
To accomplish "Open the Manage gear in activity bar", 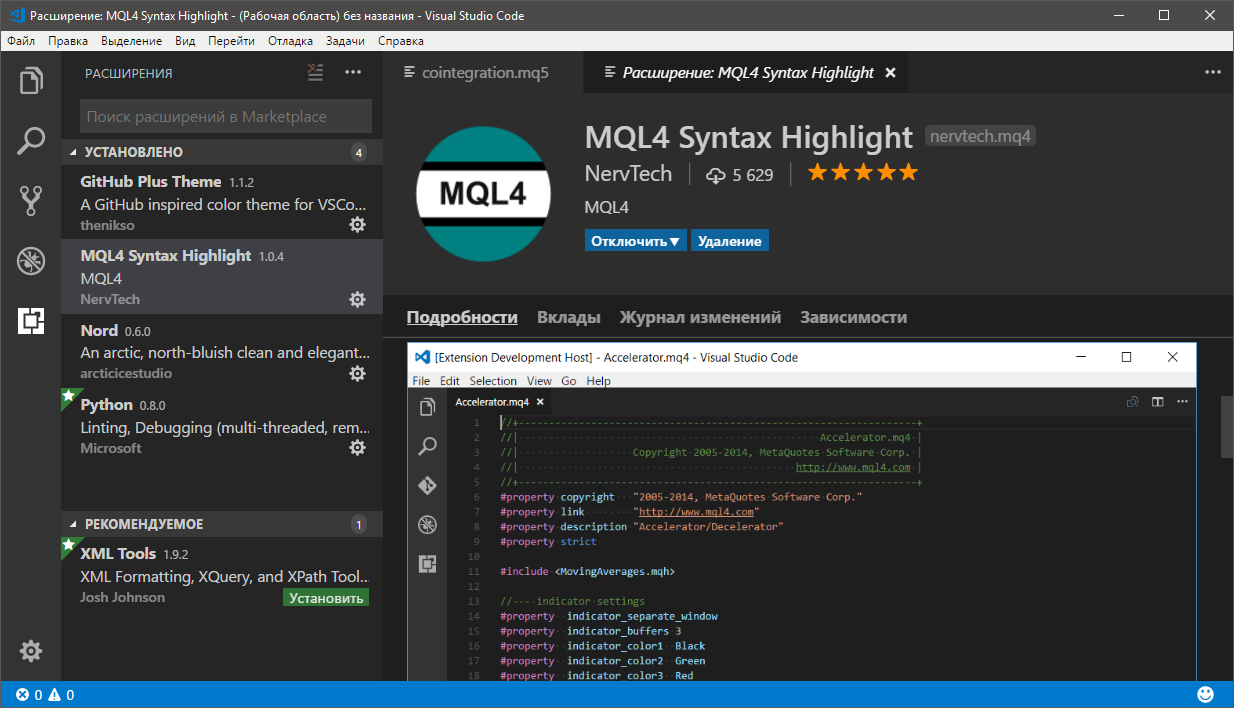I will (31, 651).
